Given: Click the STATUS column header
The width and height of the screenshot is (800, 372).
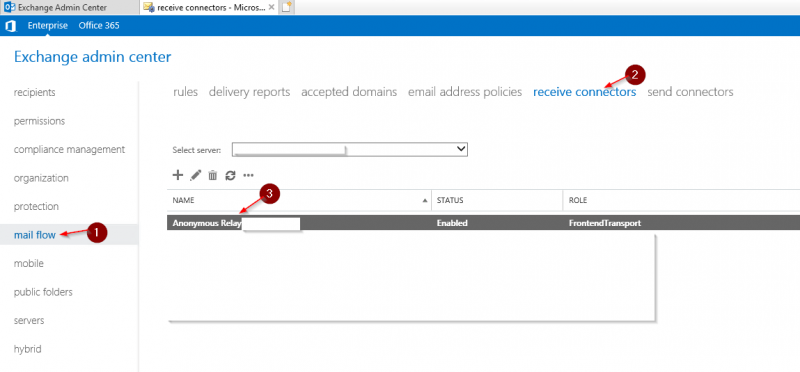Looking at the screenshot, I should 497,201.
